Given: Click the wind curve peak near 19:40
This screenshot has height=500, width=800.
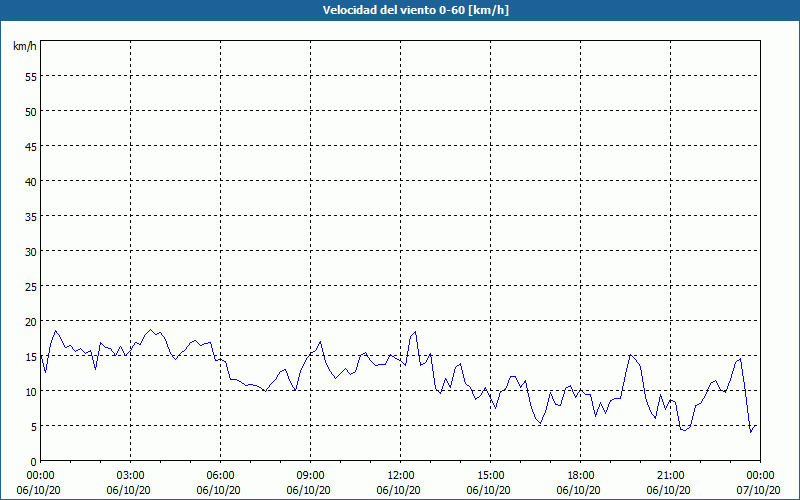Looking at the screenshot, I should tap(631, 355).
